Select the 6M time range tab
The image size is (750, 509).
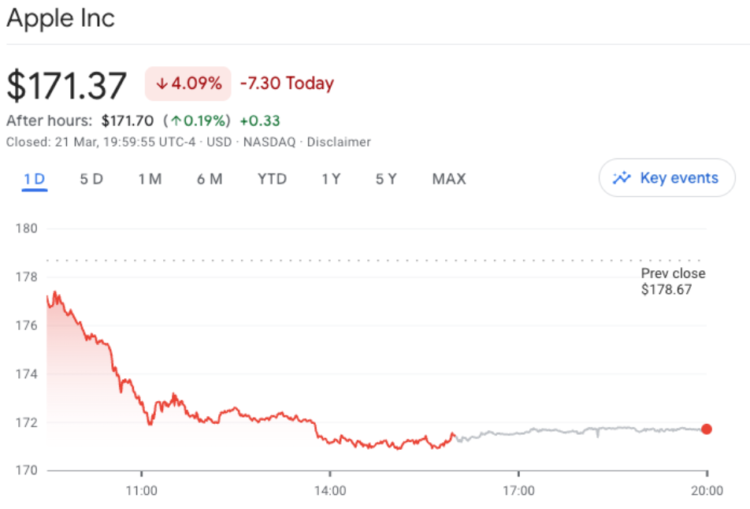(209, 179)
